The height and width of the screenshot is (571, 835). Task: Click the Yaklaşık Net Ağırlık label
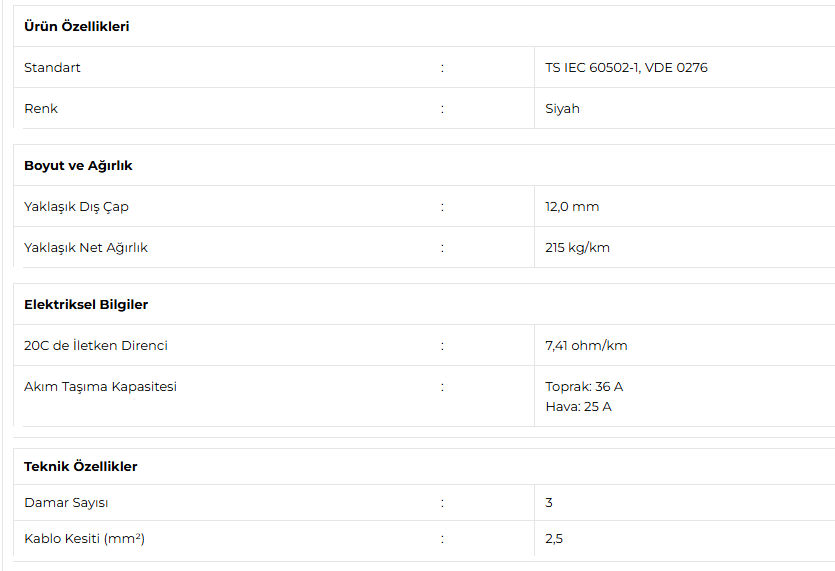pyautogui.click(x=86, y=248)
